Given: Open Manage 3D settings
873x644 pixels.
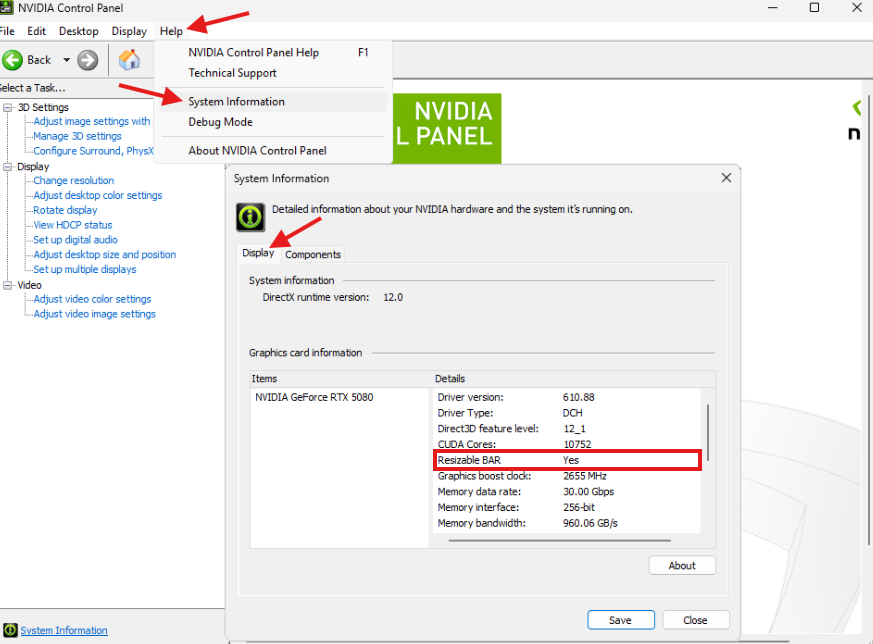Looking at the screenshot, I should point(77,136).
